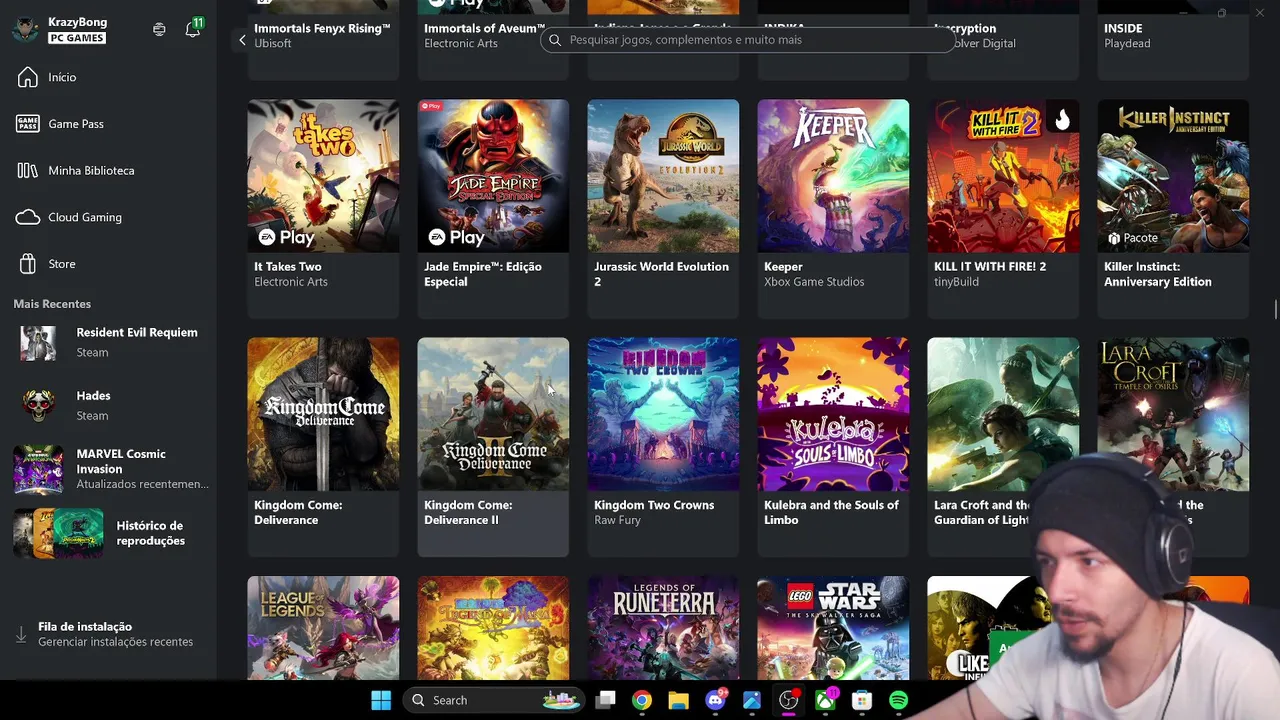1280x720 pixels.
Task: Click EA Play badge on It Takes Two
Action: (x=287, y=237)
